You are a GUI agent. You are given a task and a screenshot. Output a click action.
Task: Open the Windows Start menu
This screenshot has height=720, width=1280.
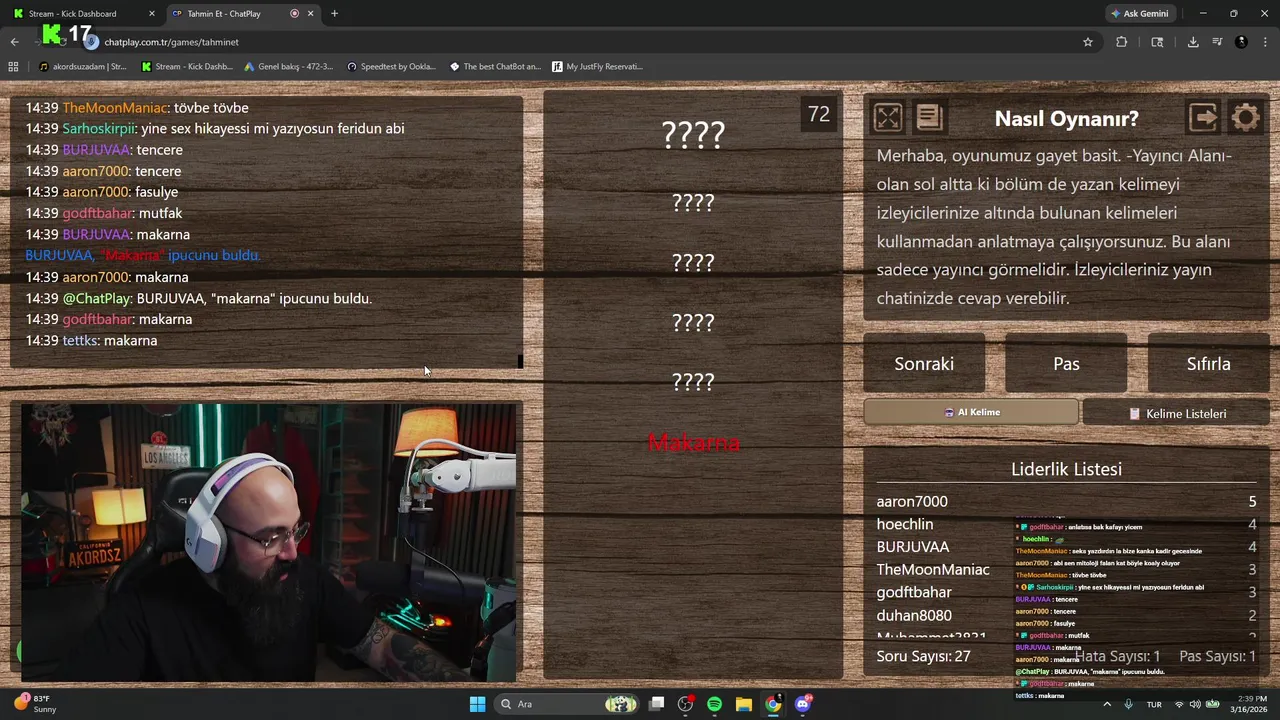coord(477,704)
